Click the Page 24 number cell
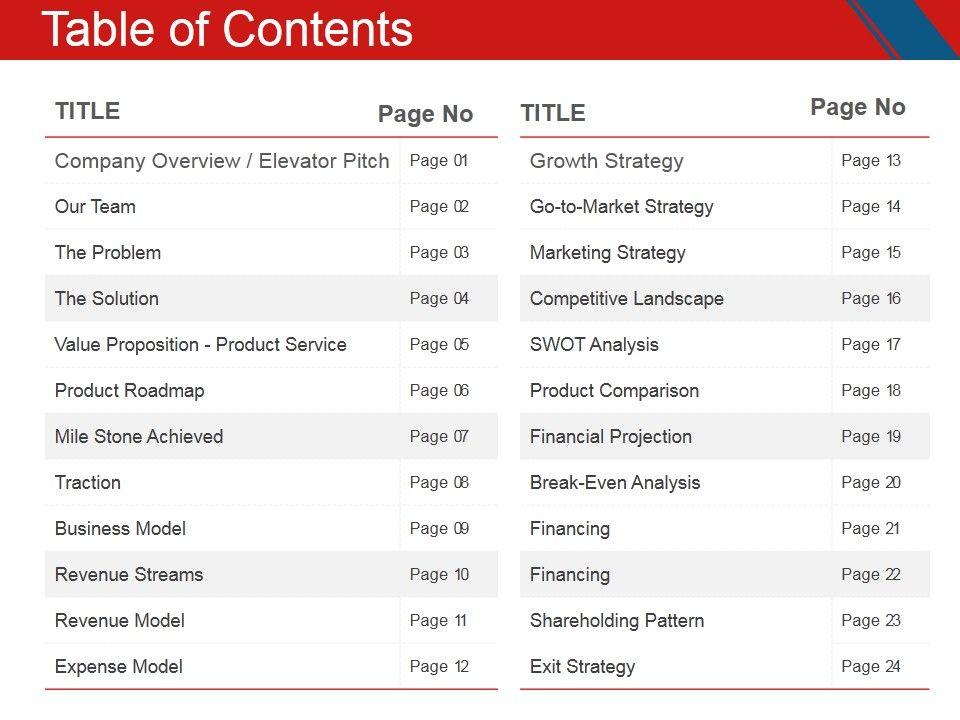 click(x=871, y=667)
